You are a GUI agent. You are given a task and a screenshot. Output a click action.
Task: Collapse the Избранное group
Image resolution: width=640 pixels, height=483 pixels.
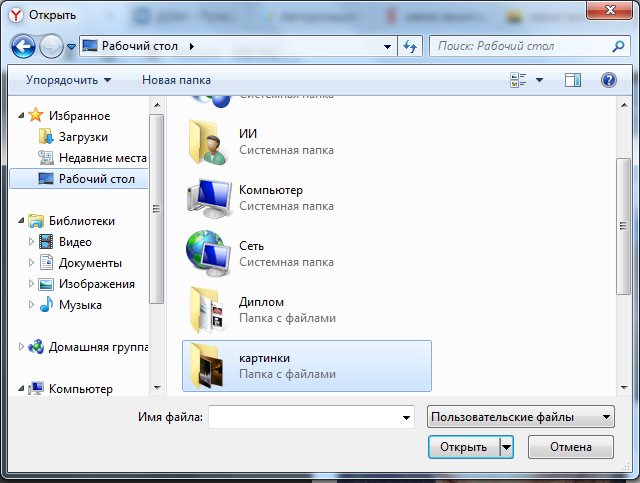[21, 116]
